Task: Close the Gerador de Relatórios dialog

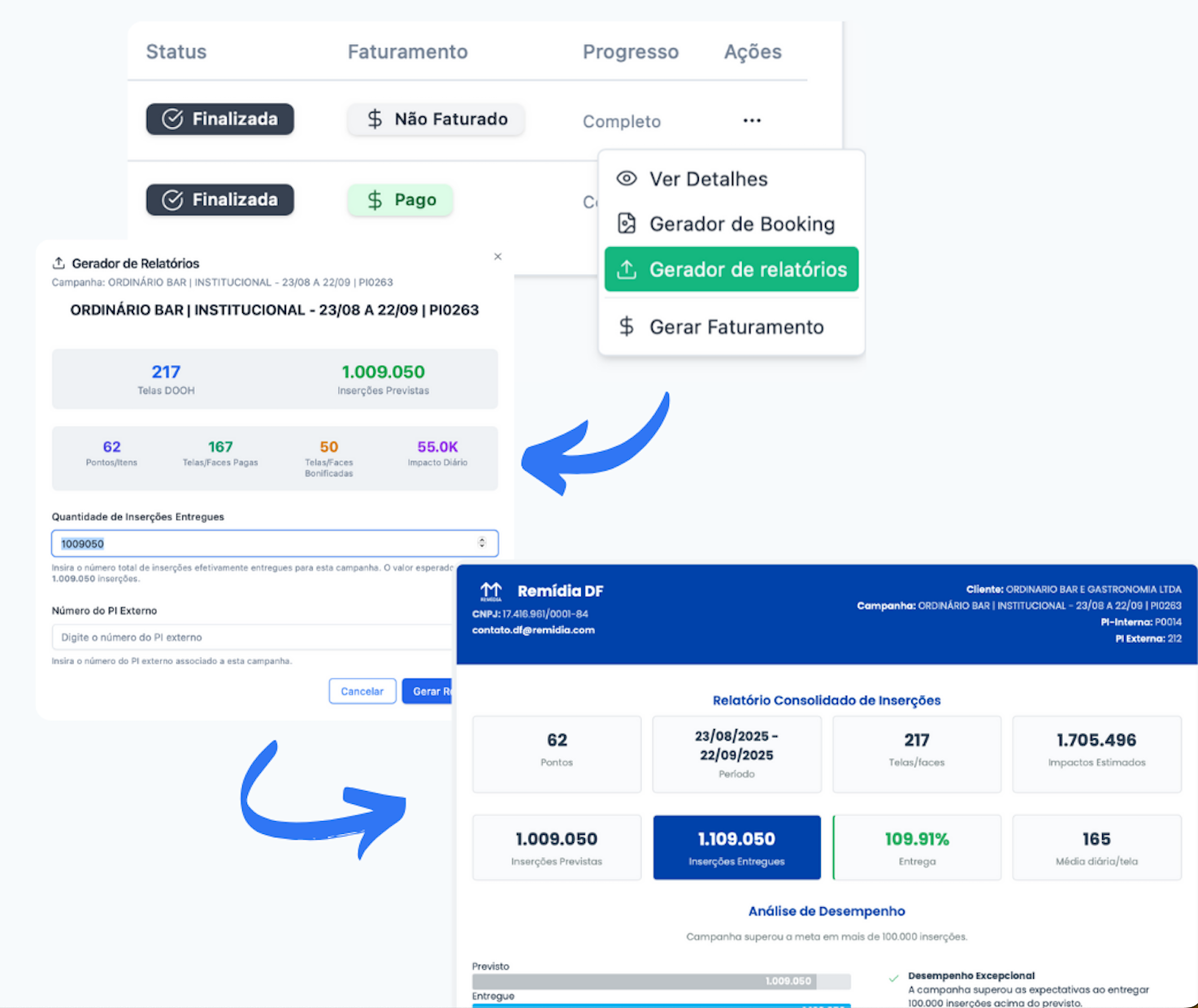Action: [497, 257]
